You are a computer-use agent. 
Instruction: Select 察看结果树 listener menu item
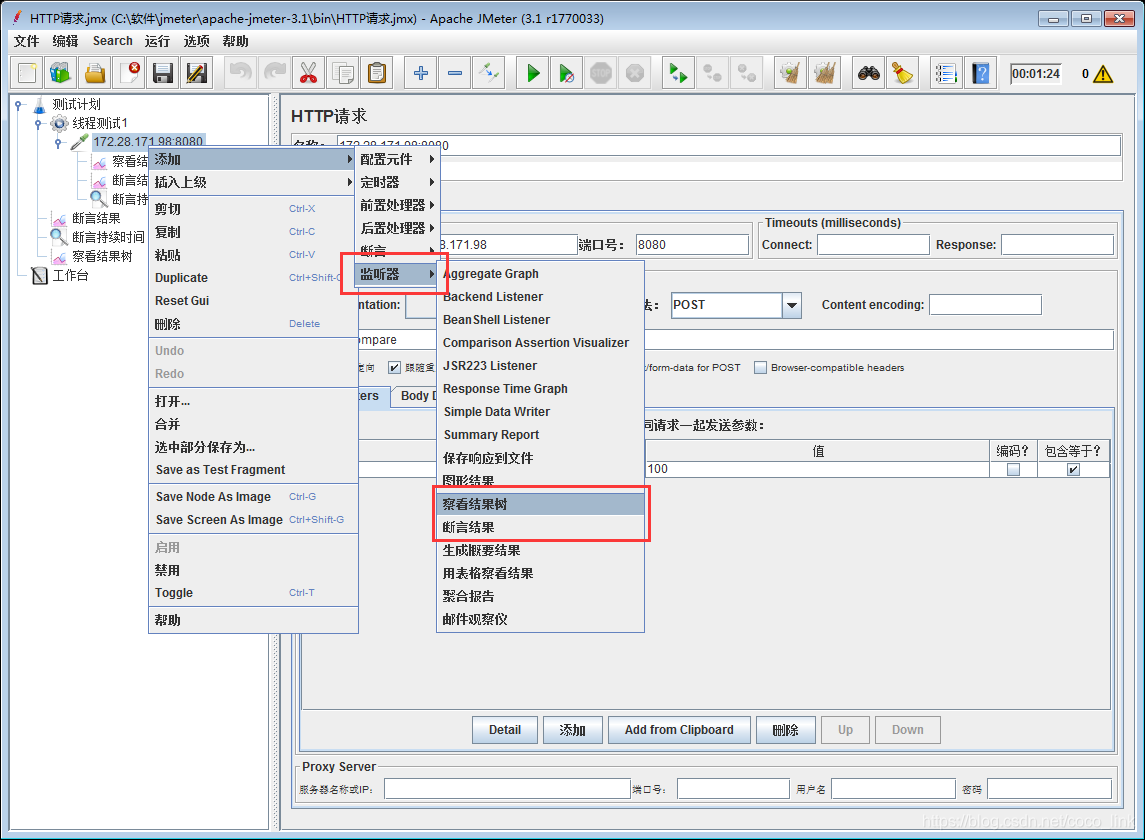click(x=540, y=504)
